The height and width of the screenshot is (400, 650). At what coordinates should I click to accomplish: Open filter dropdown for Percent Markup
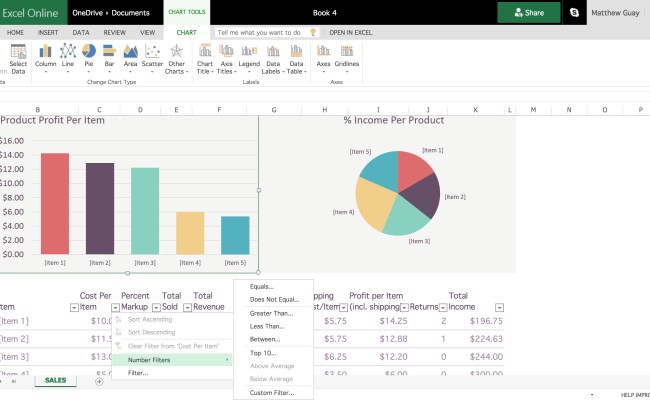(156, 308)
